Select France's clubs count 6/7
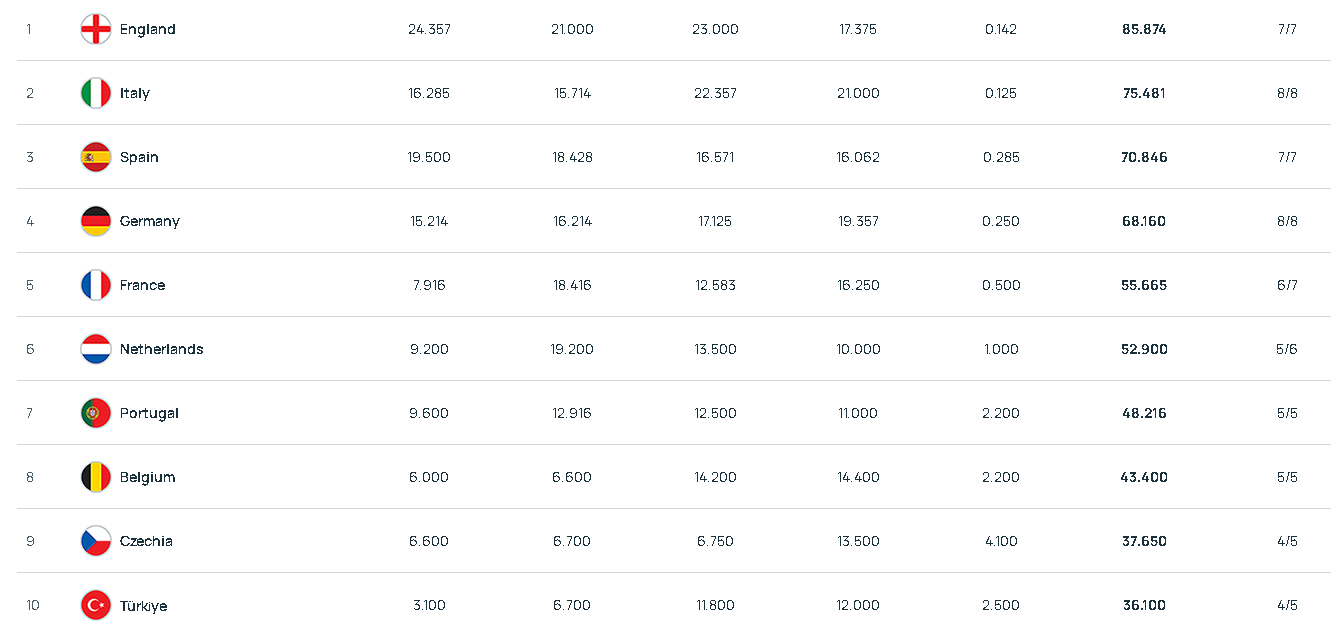The width and height of the screenshot is (1331, 642). (1287, 285)
